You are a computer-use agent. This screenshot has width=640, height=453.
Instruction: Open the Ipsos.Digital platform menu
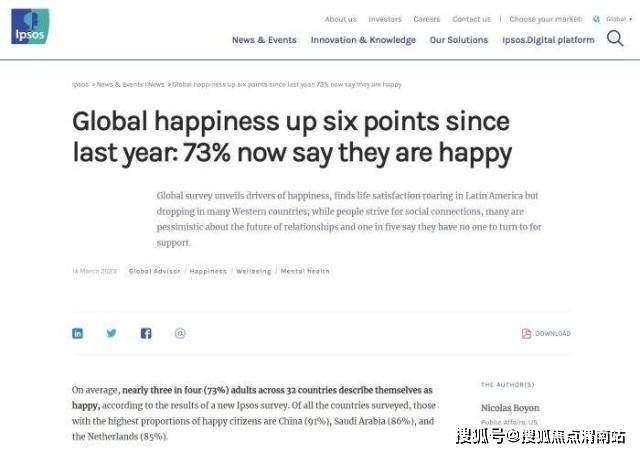(x=548, y=40)
